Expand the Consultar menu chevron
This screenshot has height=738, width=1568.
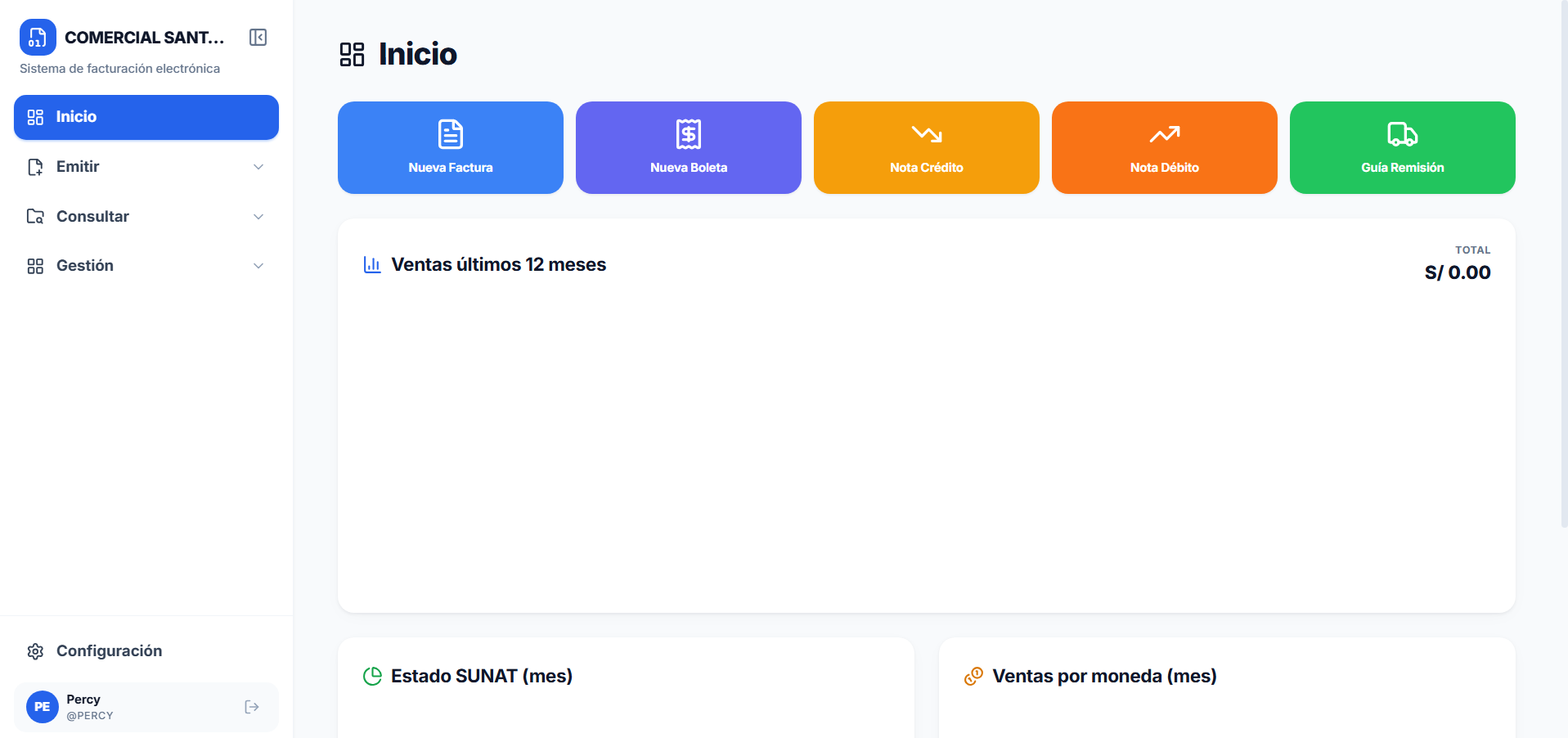(258, 217)
